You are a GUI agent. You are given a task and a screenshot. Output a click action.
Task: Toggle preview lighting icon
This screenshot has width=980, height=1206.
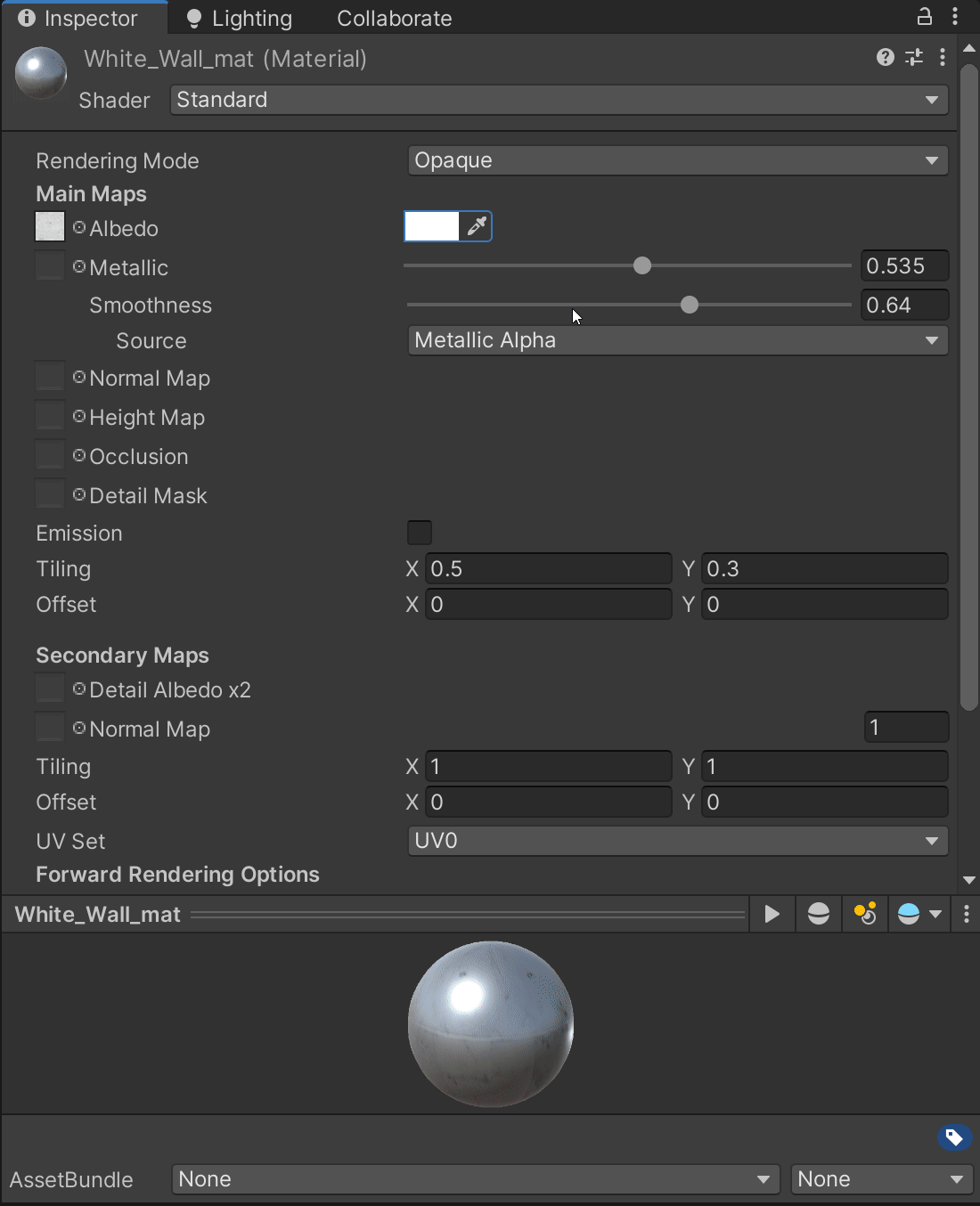864,914
